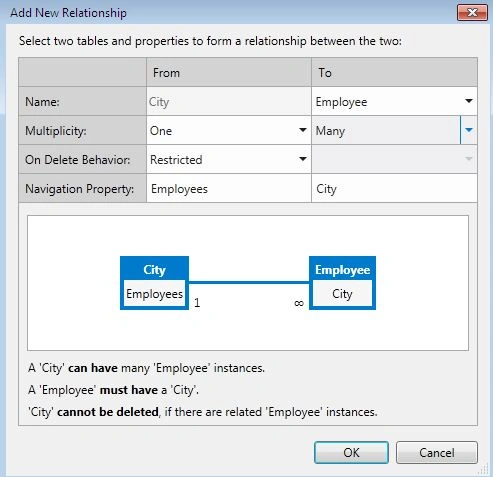Select the City entity box in diagram
Screen dimensions: 493x477
[154, 283]
